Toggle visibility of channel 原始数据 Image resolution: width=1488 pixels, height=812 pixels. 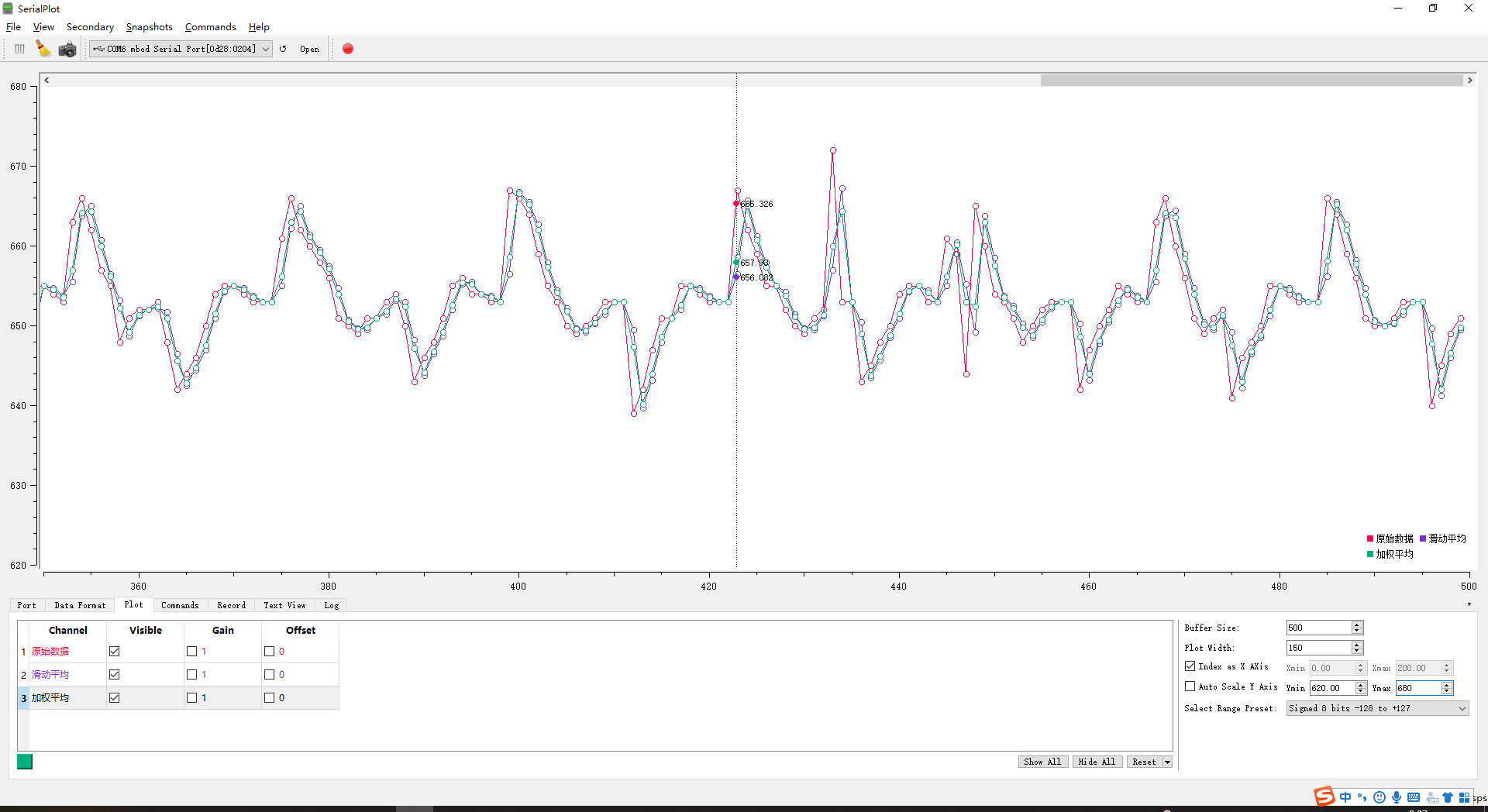coord(115,652)
